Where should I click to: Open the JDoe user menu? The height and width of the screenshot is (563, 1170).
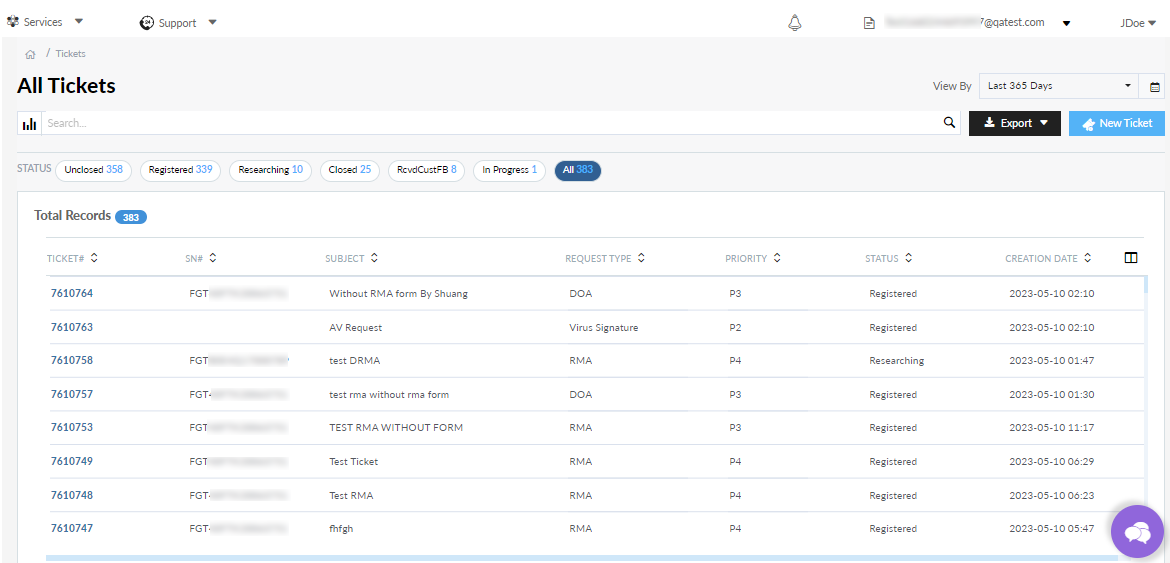pos(1138,23)
